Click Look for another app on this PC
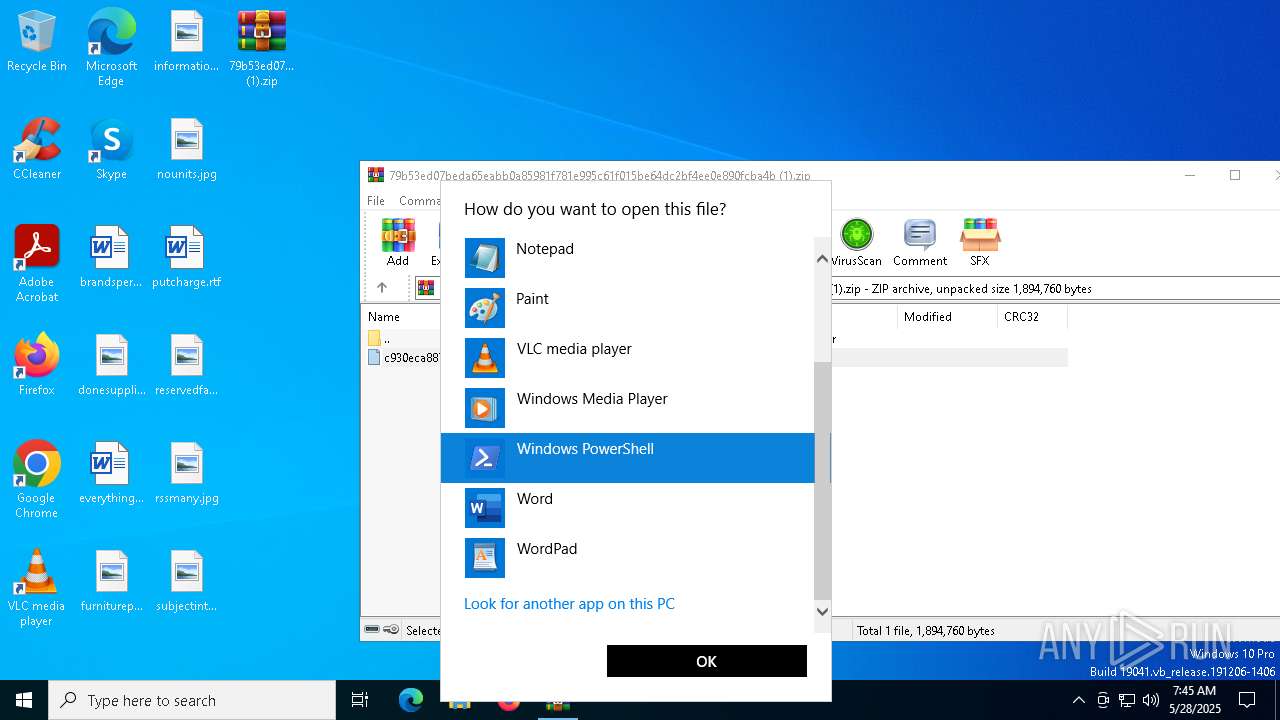This screenshot has width=1280, height=720. pos(569,604)
